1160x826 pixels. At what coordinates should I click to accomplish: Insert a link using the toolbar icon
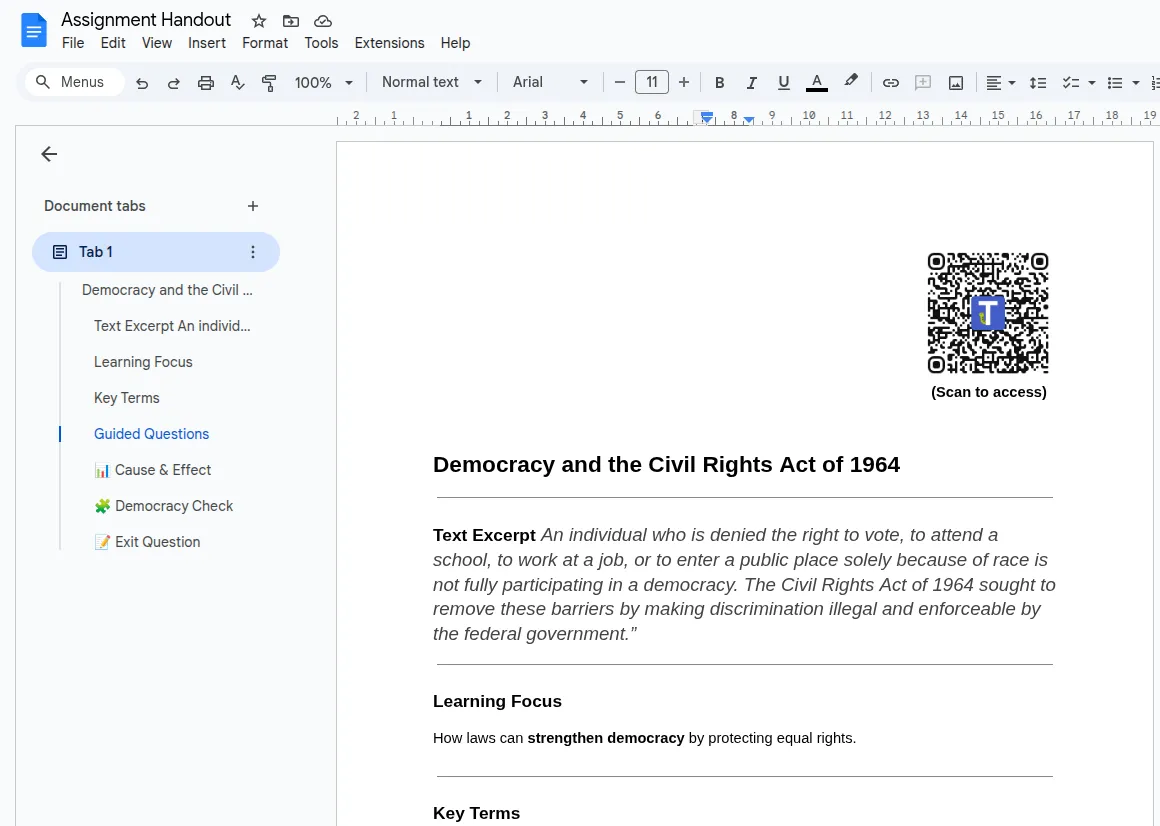tap(890, 82)
